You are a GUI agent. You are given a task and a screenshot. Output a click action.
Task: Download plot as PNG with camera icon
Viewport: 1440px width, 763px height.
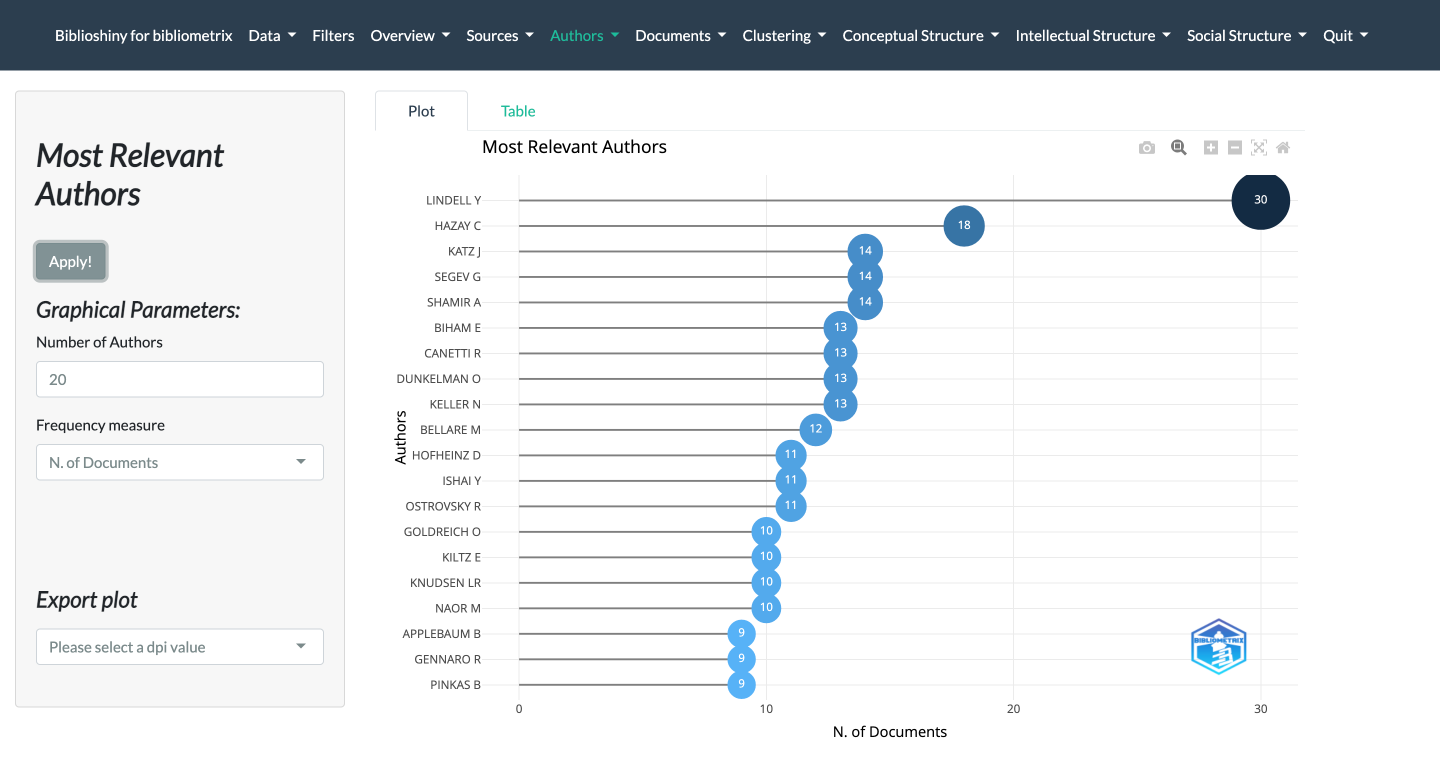(1147, 148)
